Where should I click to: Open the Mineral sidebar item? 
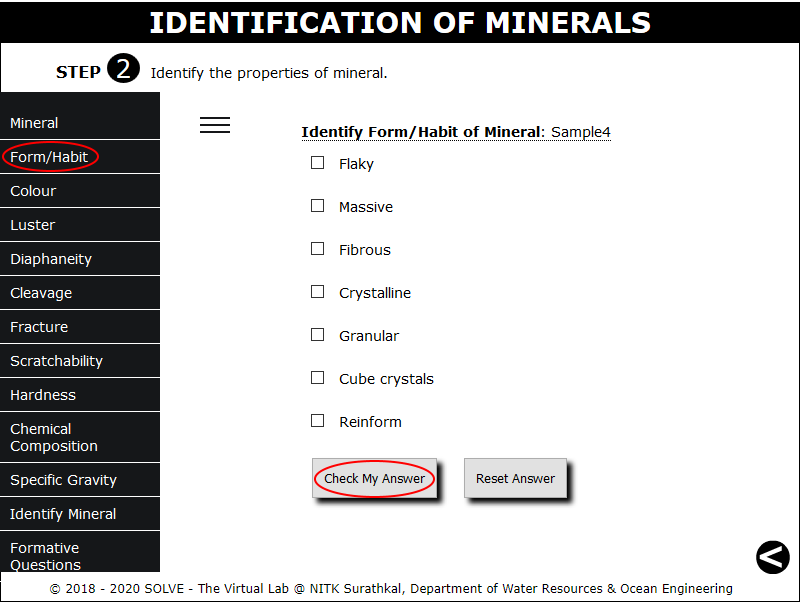(x=80, y=123)
